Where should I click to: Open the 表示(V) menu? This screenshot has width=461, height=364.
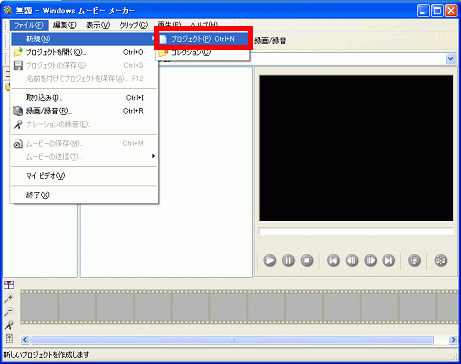(98, 25)
